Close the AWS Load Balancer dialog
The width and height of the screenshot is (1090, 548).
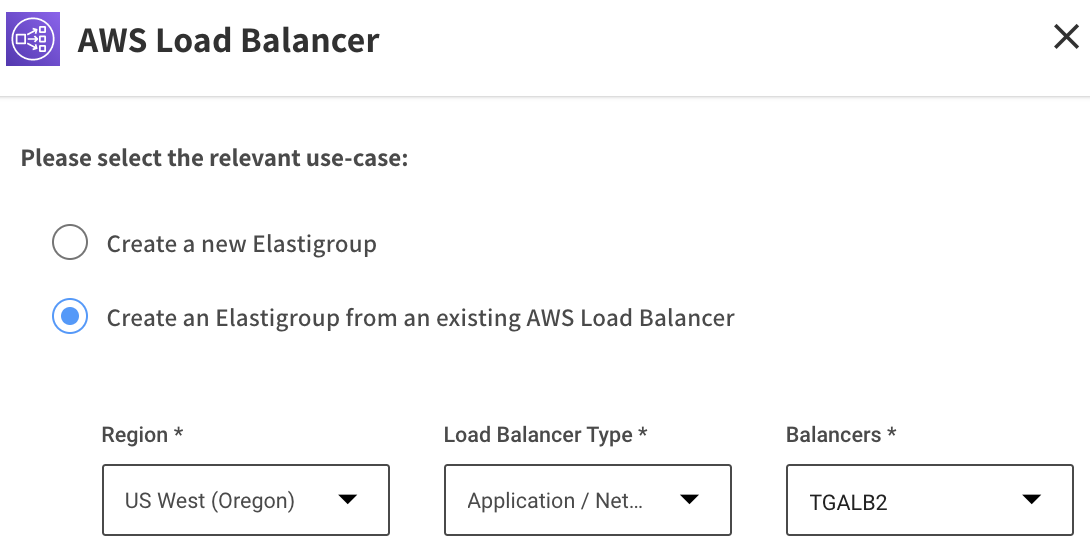point(1066,38)
